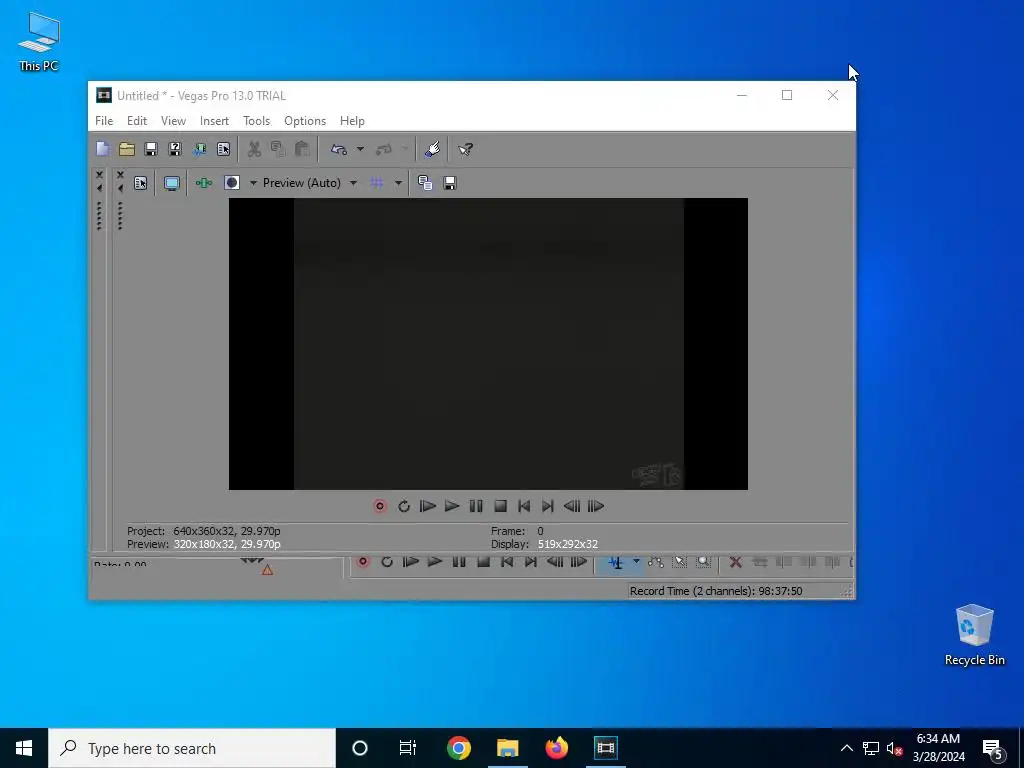1024x768 pixels.
Task: Close the preview window docking X
Action: pyautogui.click(x=120, y=175)
